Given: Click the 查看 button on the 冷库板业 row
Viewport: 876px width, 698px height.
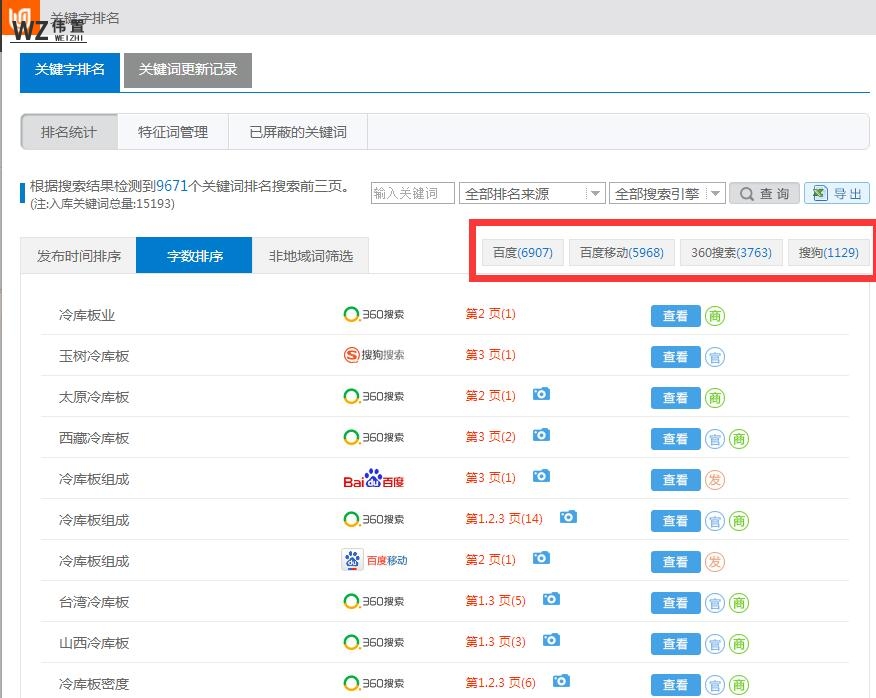Looking at the screenshot, I should coord(675,313).
